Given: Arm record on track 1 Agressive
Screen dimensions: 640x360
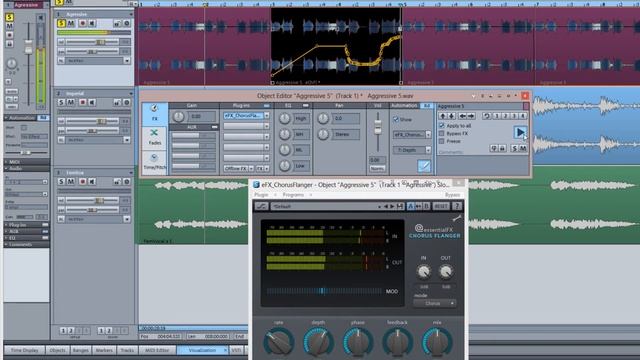Looking at the screenshot, I should tap(82, 23).
